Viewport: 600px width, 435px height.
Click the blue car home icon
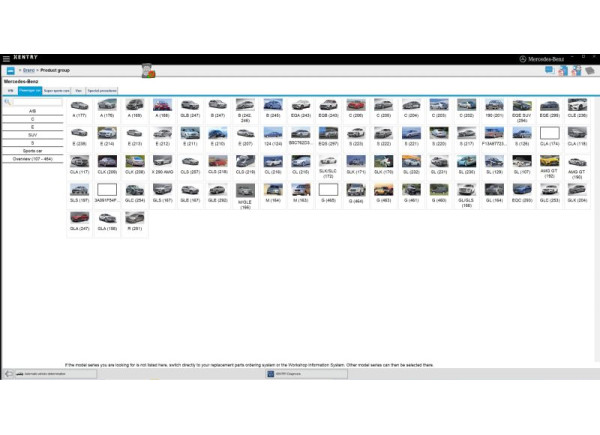[11, 71]
